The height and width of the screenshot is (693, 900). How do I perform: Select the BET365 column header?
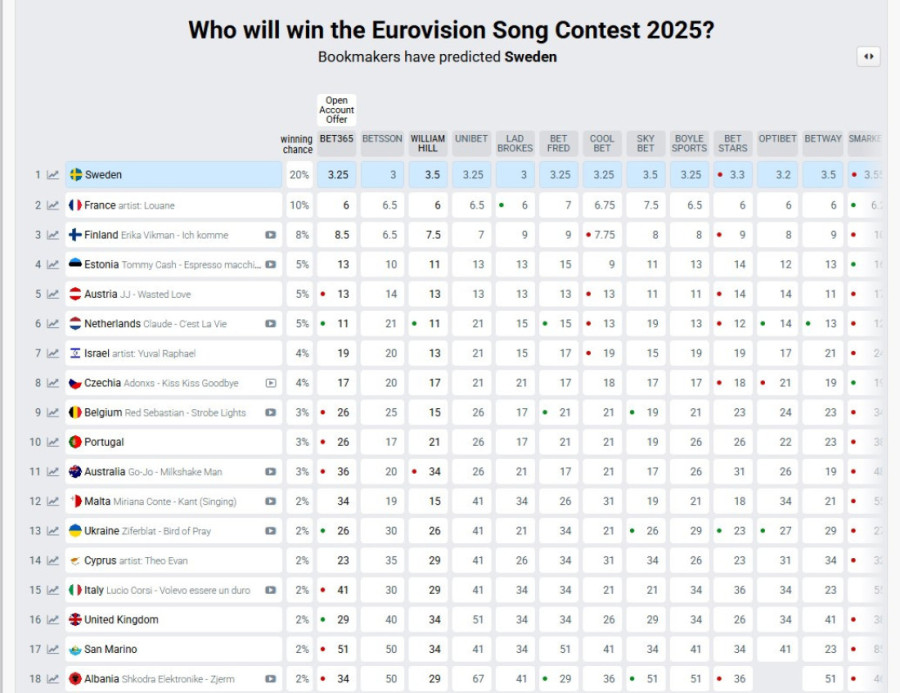point(337,139)
